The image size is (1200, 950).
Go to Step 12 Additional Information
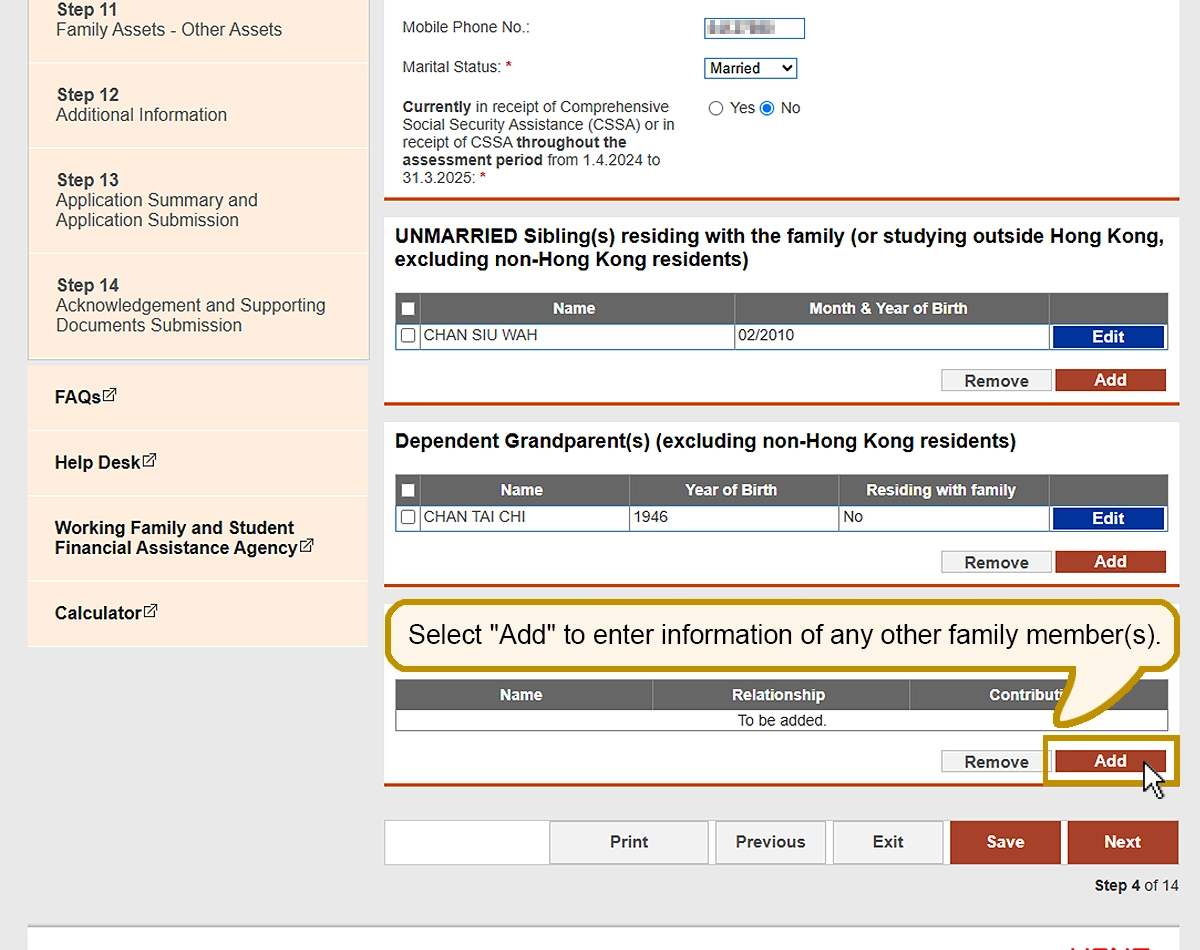point(141,105)
